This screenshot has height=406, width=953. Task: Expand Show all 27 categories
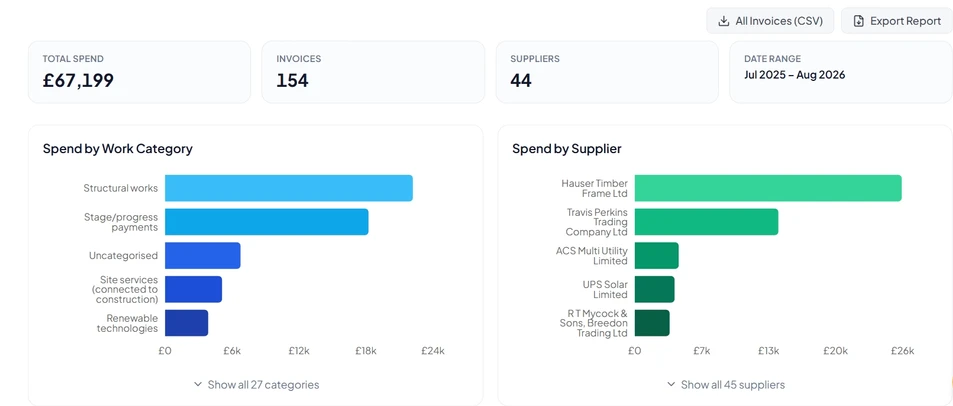(256, 385)
